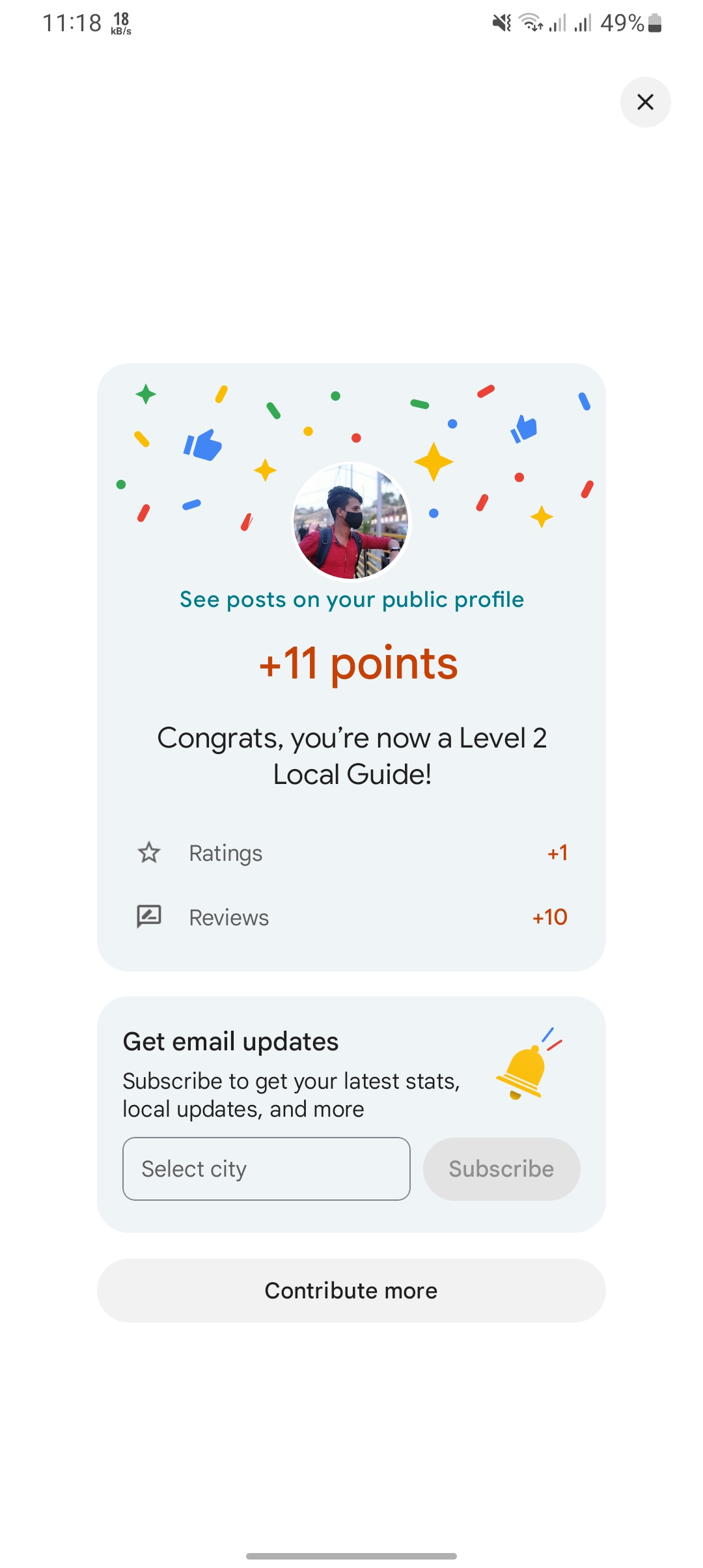The image size is (703, 1568).
Task: Click the right blue thumbs-up confetti icon
Action: (524, 428)
